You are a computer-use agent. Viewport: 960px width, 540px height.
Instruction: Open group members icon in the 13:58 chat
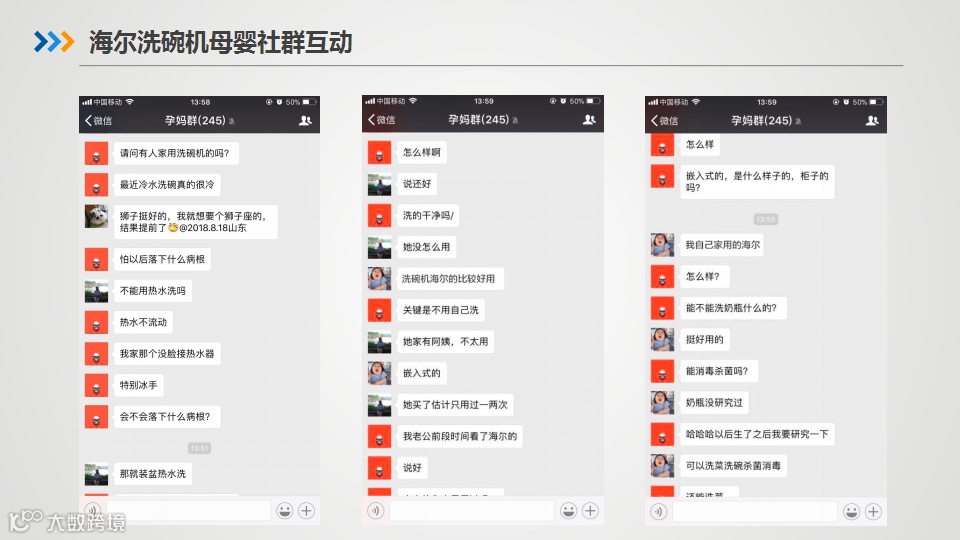click(305, 121)
